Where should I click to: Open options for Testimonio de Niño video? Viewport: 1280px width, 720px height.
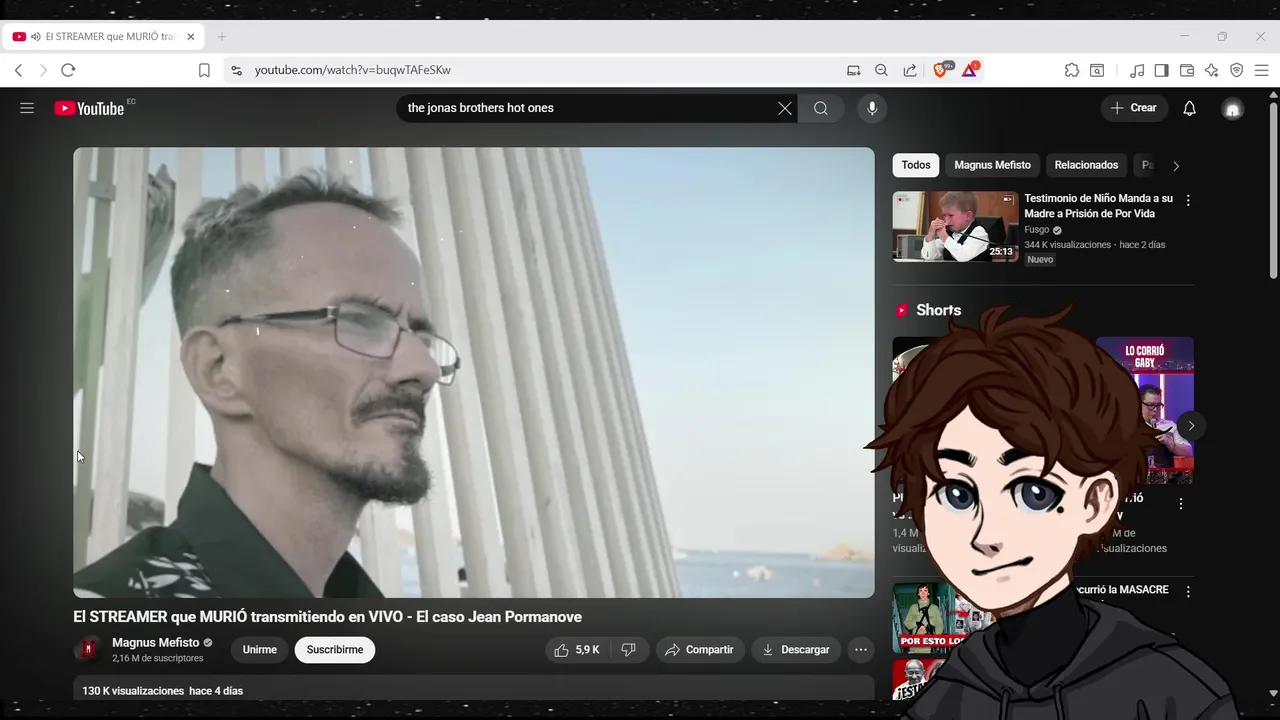(x=1188, y=200)
